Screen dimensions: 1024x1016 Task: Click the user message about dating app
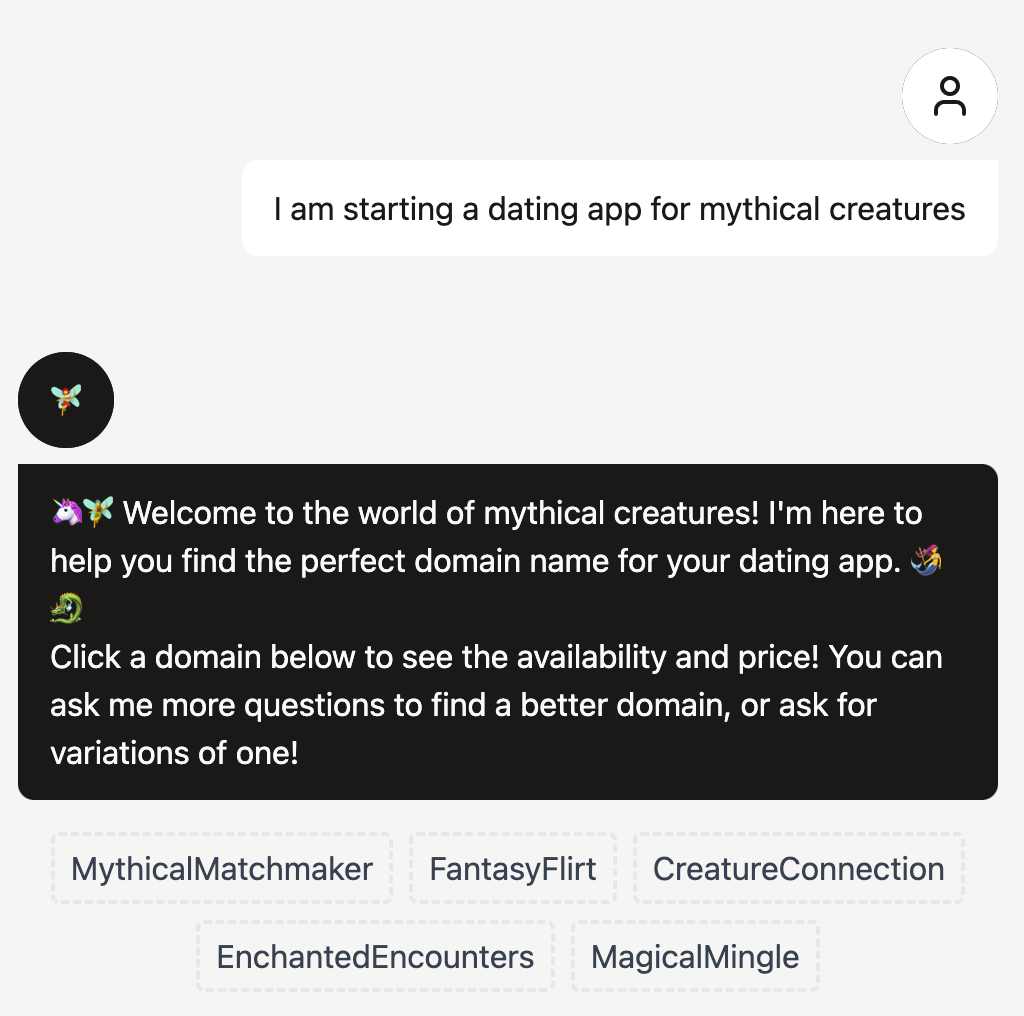coord(619,209)
